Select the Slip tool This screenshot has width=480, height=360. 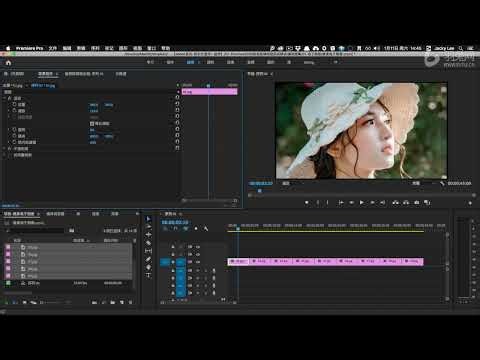(x=149, y=251)
